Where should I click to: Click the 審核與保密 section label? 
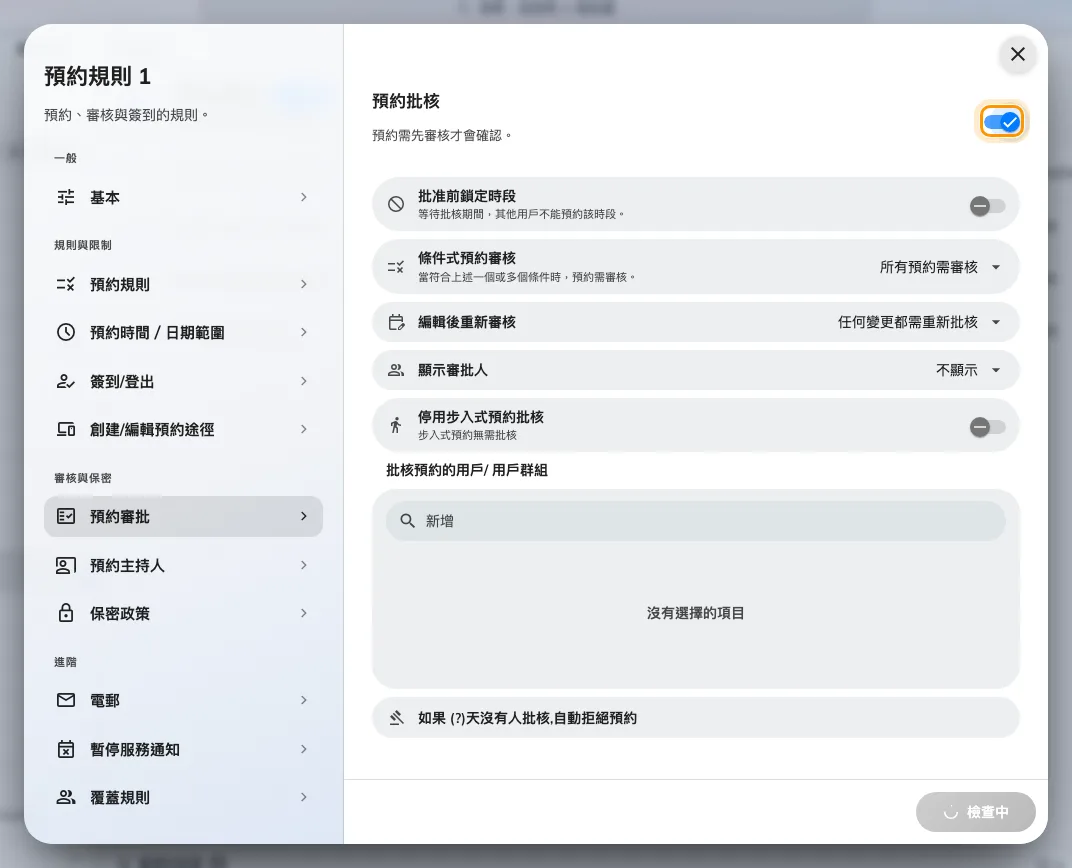[83, 478]
